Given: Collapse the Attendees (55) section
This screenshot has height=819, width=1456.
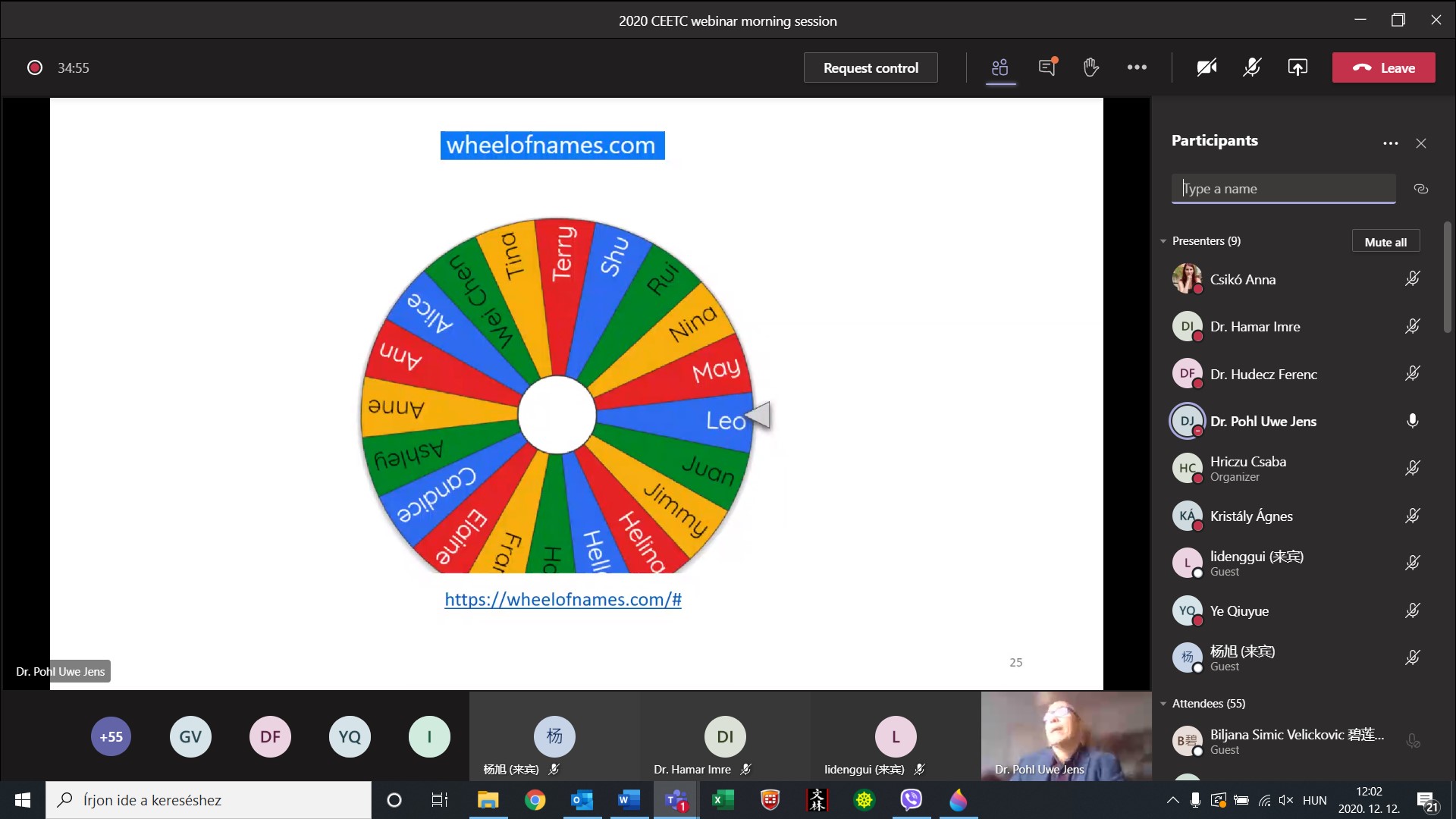Looking at the screenshot, I should (x=1163, y=704).
